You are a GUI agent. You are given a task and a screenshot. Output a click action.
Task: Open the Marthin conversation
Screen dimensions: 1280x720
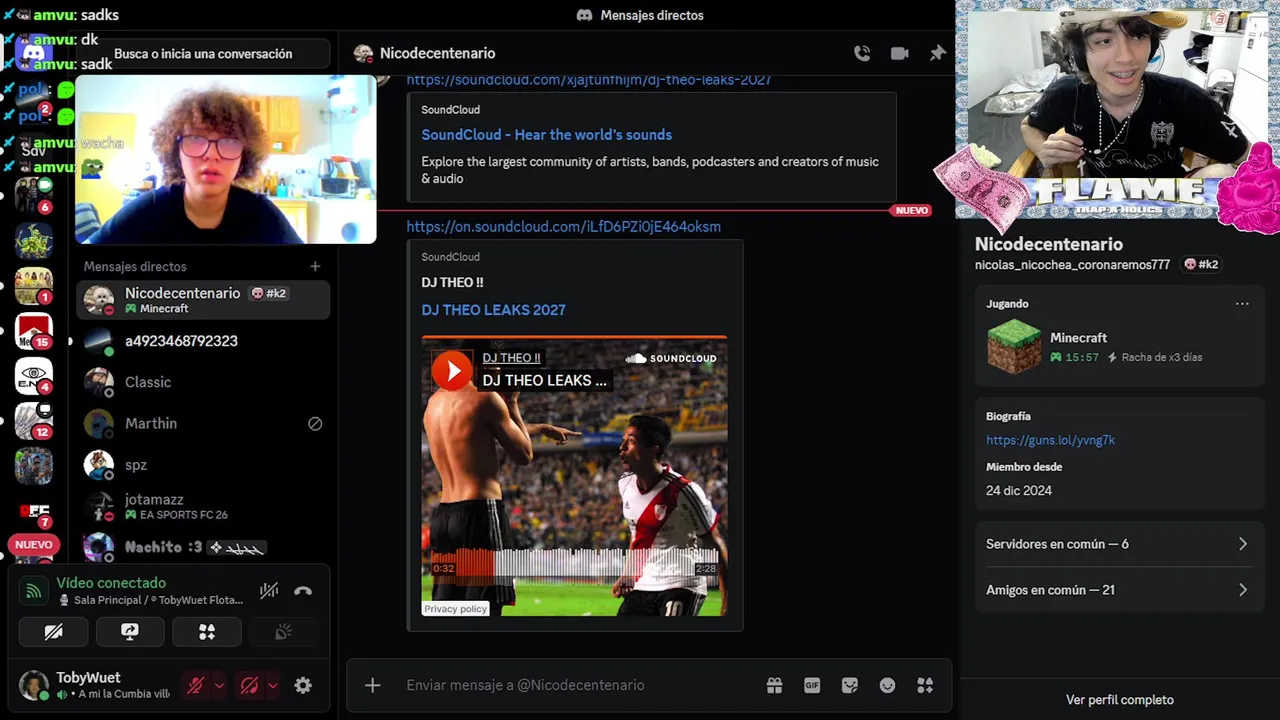tap(203, 423)
